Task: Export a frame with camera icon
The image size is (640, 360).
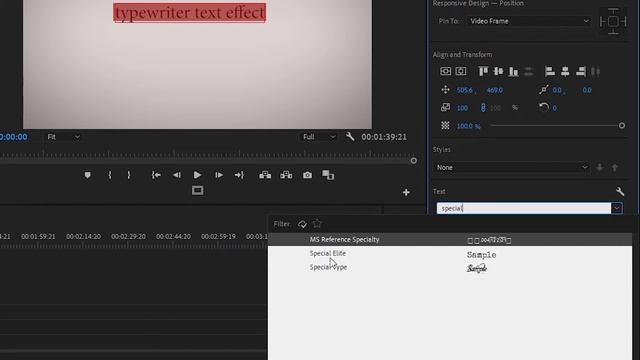Action: (307, 175)
